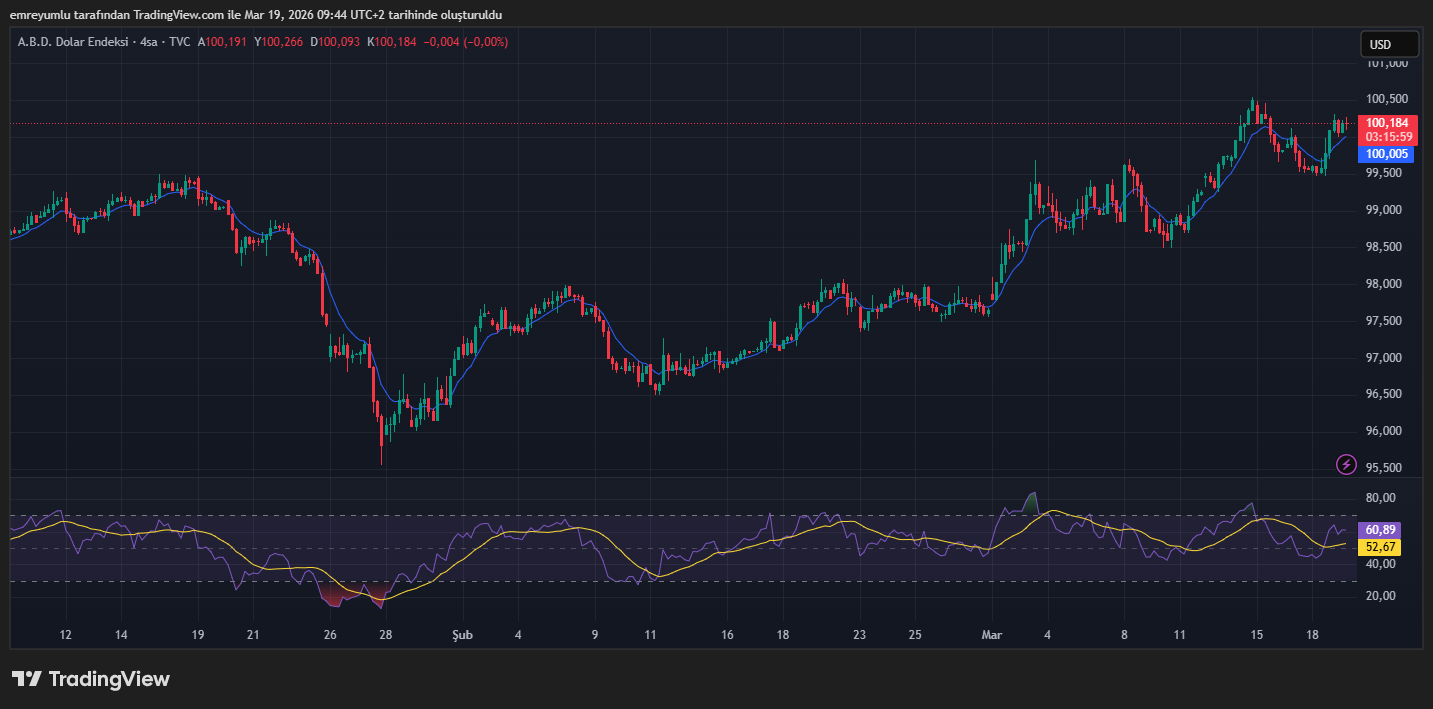Click the −0,004 (−0,00%) change value
The height and width of the screenshot is (709, 1433).
[465, 42]
